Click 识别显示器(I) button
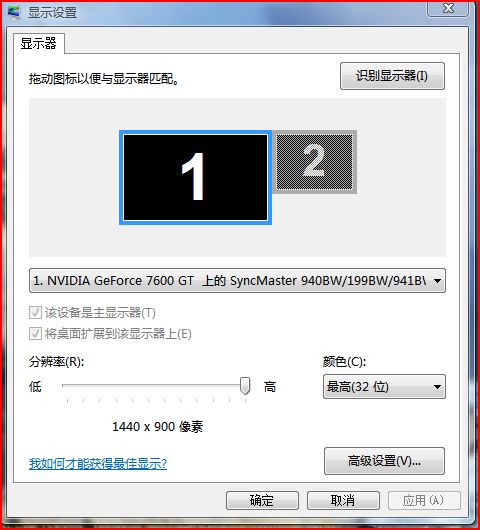The width and height of the screenshot is (480, 530). point(392,76)
